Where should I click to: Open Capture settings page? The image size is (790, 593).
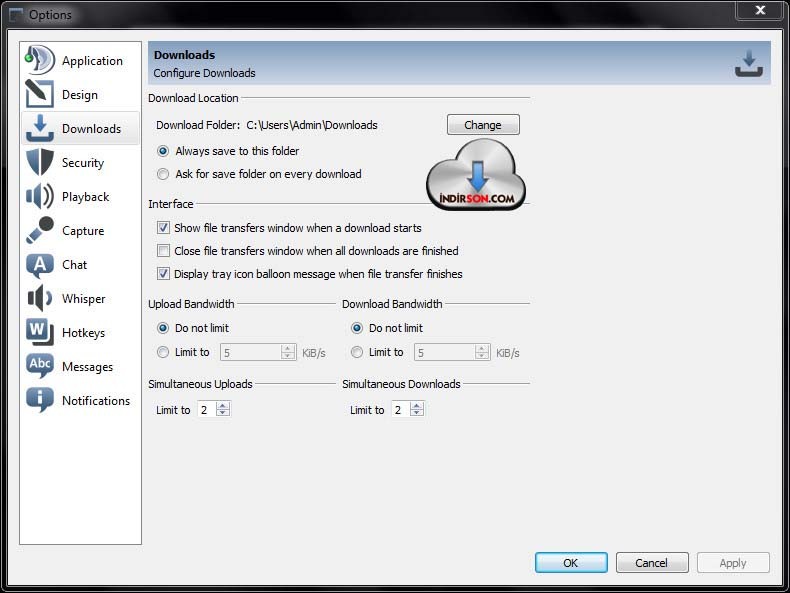[x=81, y=230]
